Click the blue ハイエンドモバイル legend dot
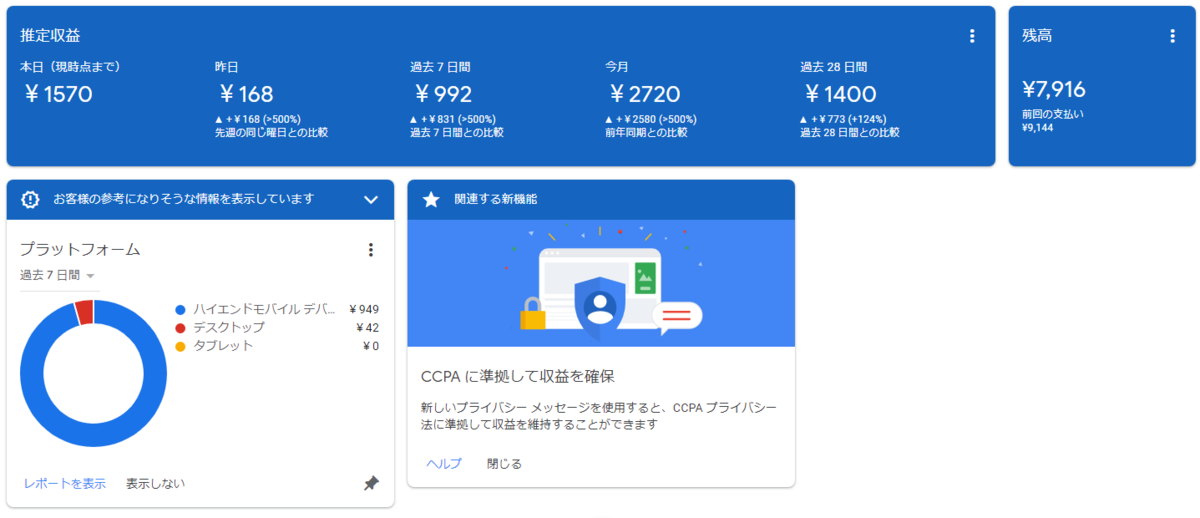Screen dimensions: 1200x518 point(180,310)
